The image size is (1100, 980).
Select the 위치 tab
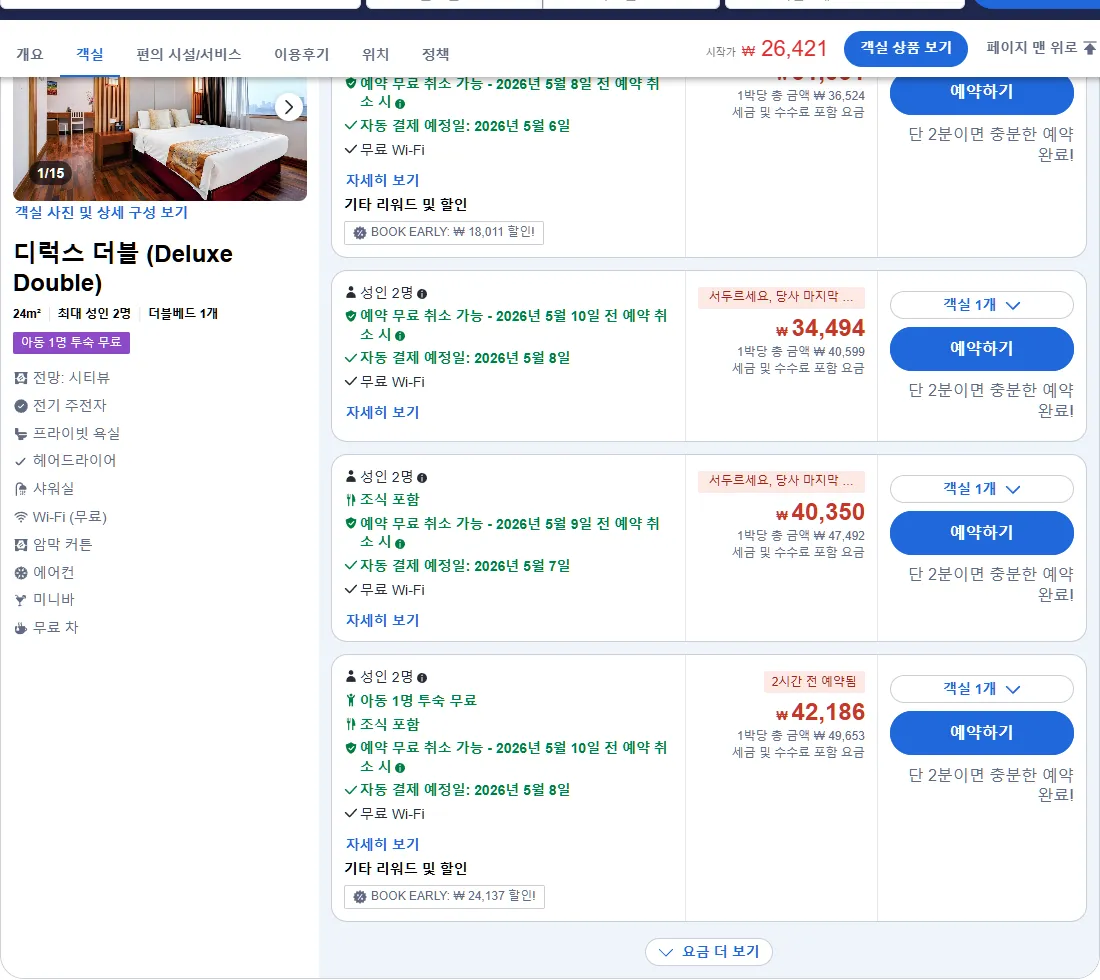coord(375,54)
